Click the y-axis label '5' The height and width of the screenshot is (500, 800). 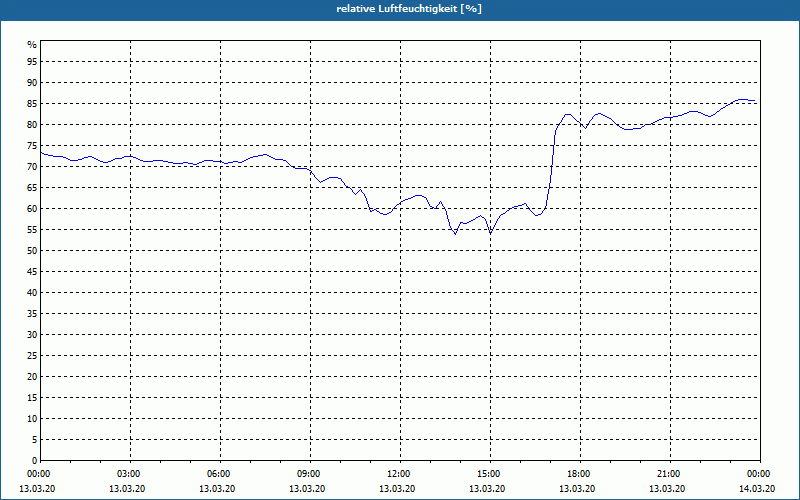[x=35, y=440]
